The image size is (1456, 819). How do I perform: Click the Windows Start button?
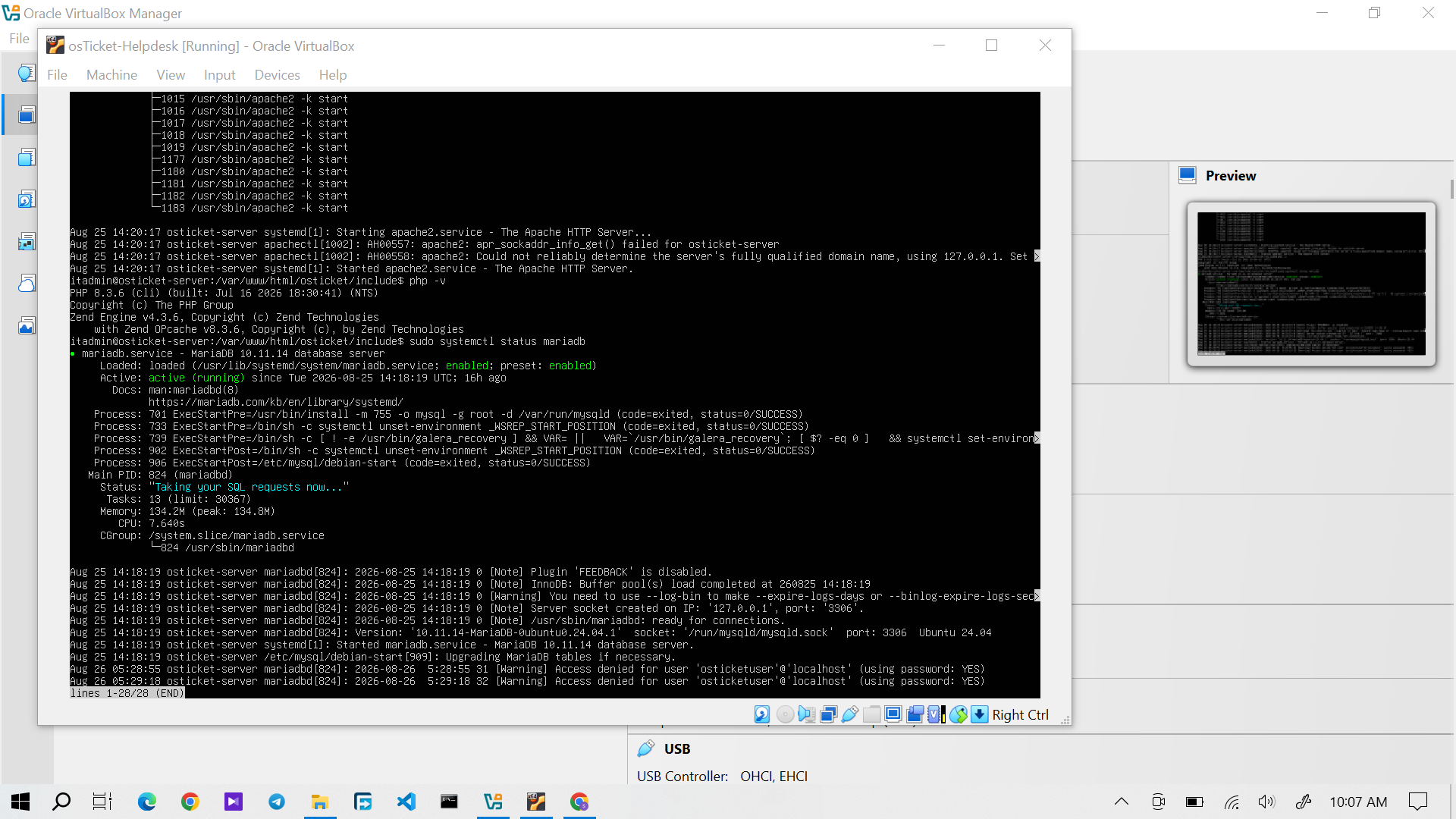point(20,802)
